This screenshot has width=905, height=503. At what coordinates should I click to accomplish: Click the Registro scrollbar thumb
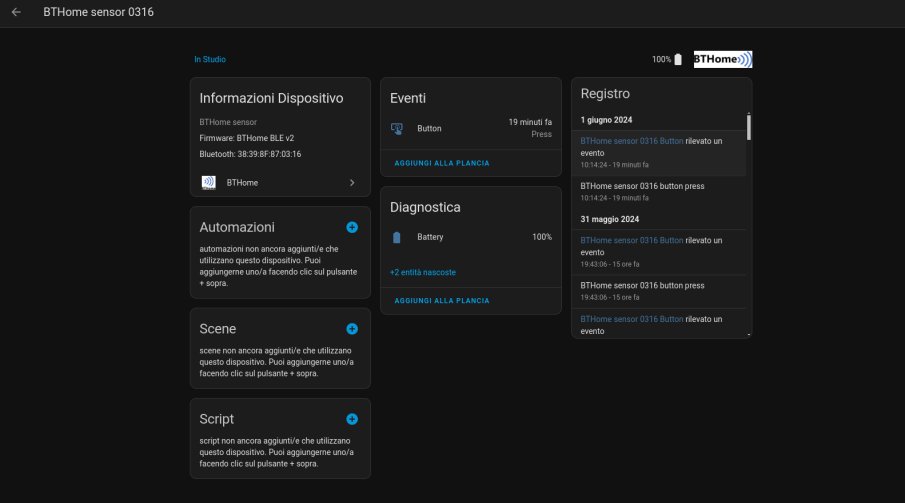pyautogui.click(x=749, y=127)
